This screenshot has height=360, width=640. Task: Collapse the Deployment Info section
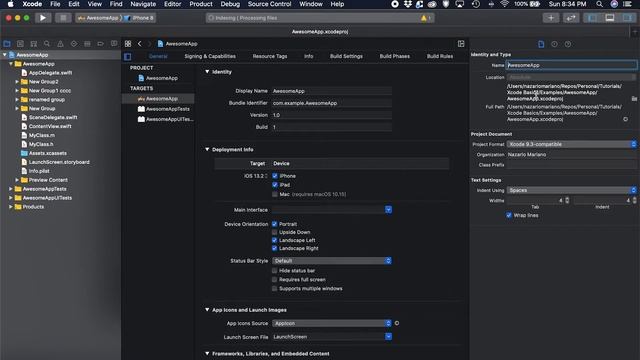[x=207, y=149]
